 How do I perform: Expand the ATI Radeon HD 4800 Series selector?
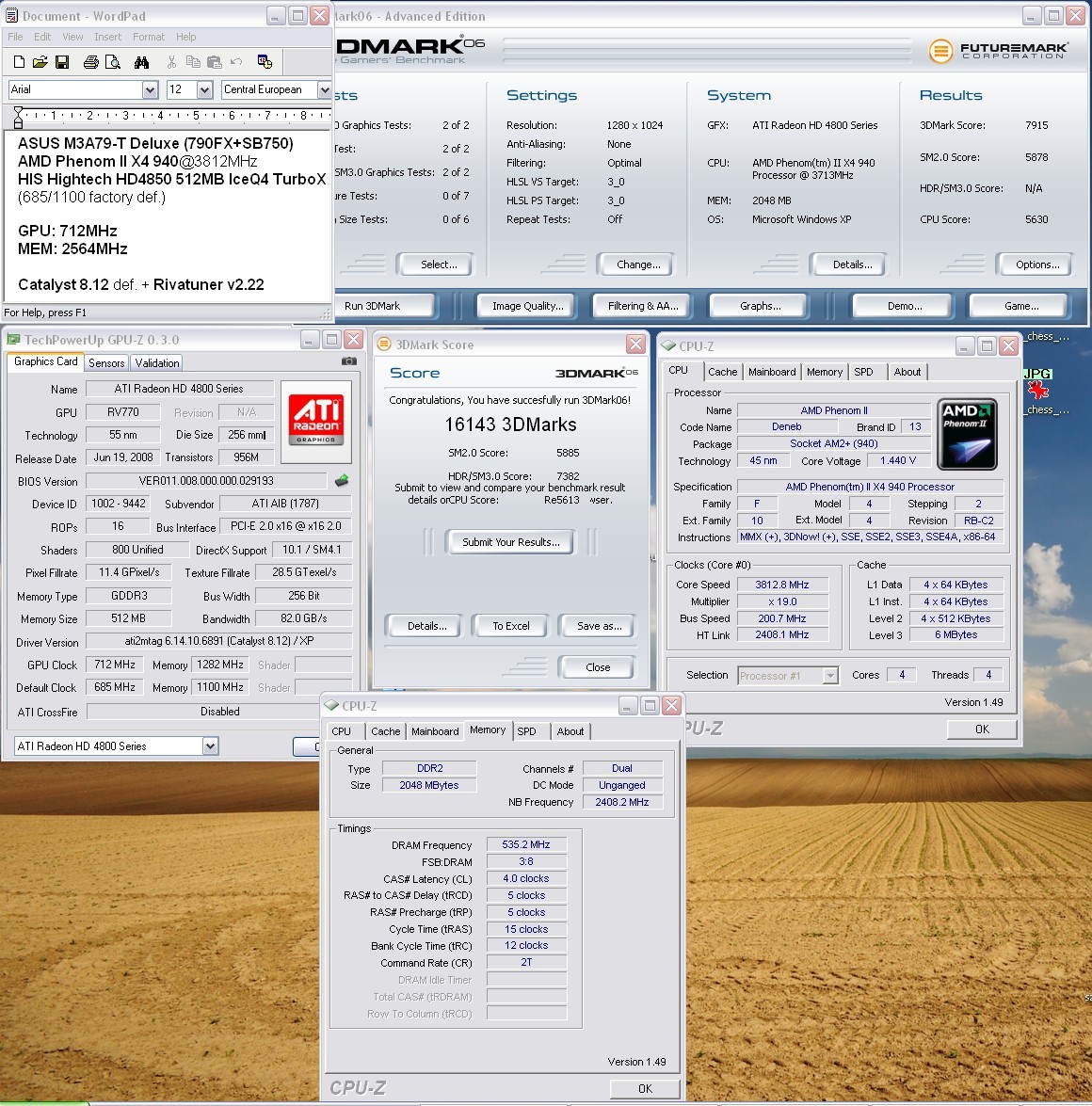[210, 746]
